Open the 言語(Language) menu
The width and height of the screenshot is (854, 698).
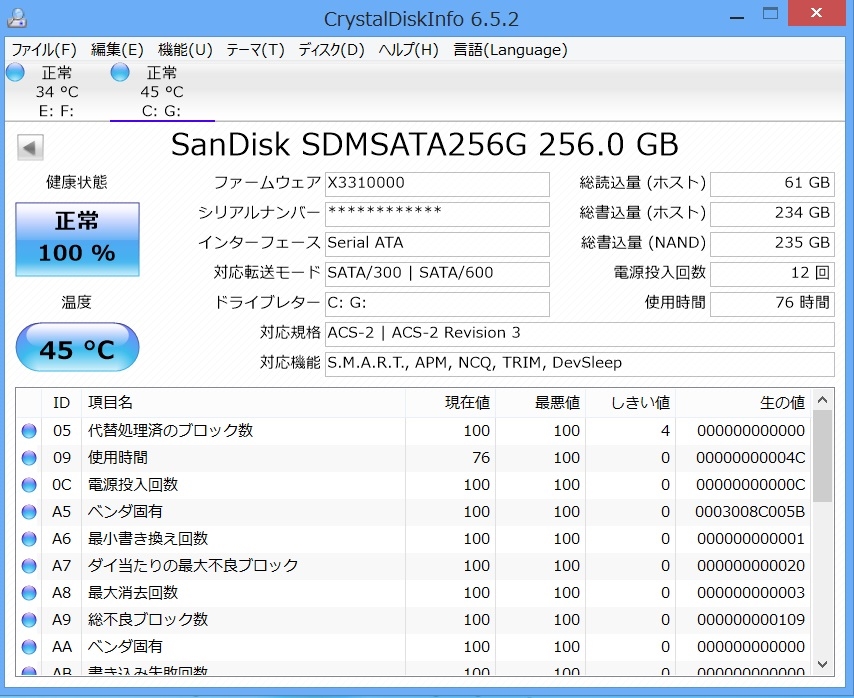510,50
